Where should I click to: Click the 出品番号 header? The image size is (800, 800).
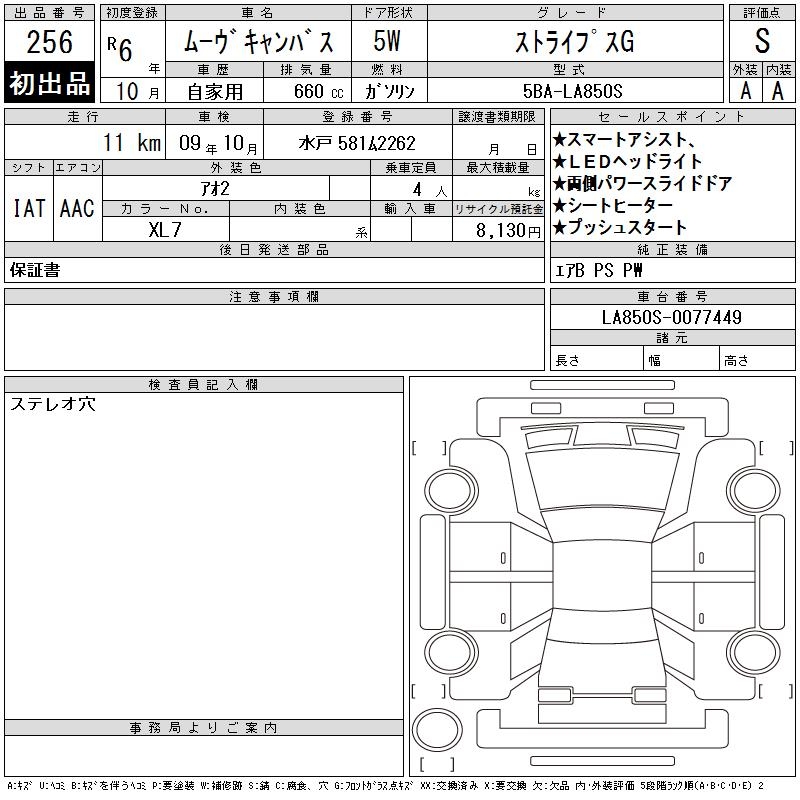[x=49, y=13]
